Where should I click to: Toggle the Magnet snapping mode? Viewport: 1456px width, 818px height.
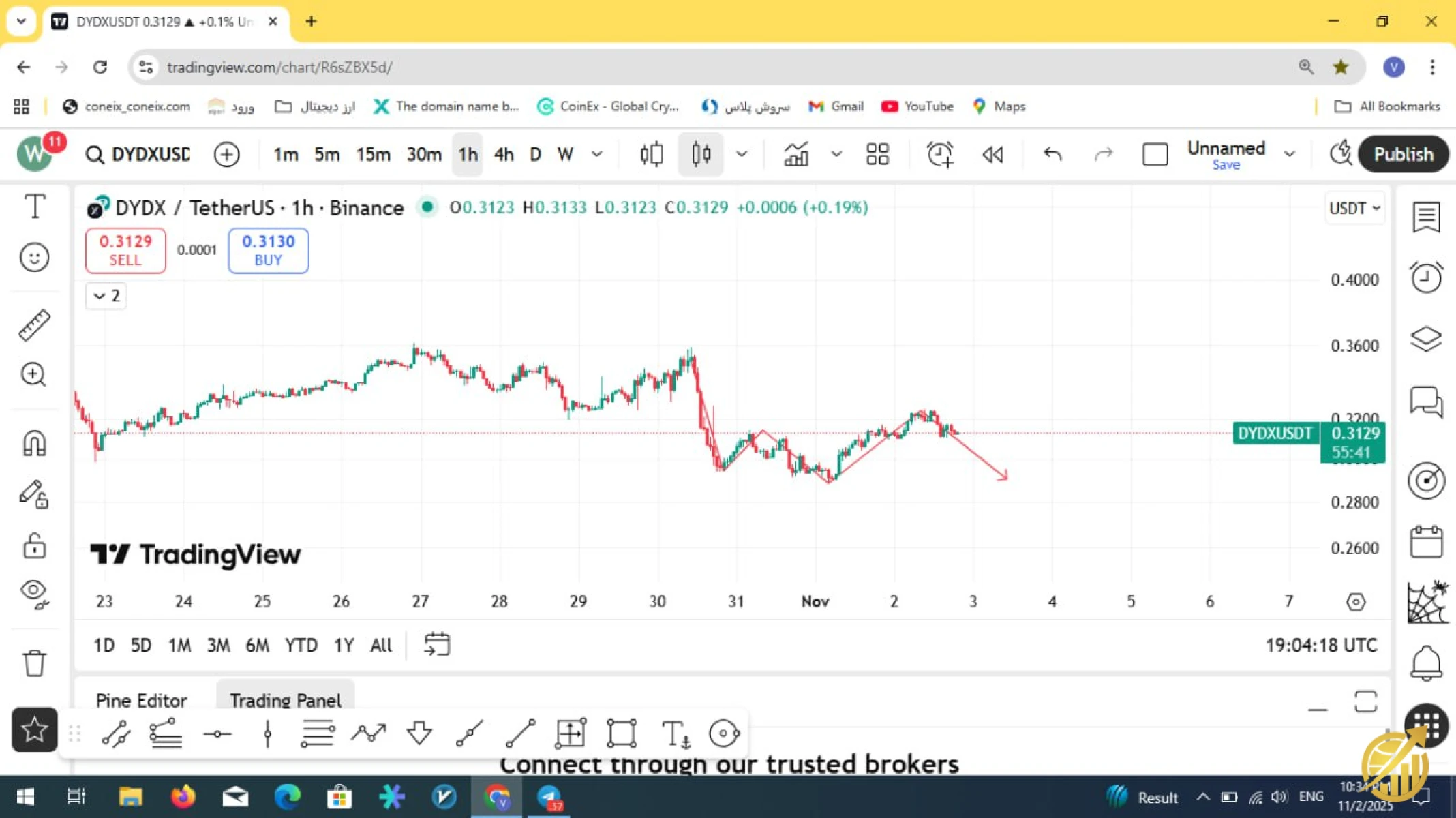point(34,443)
